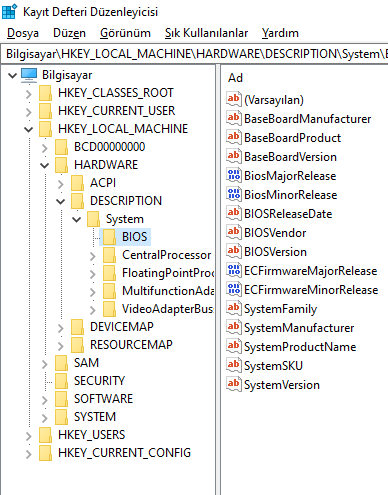388x495 pixels.
Task: Click the BiosMinorRelease binary value icon
Action: (x=234, y=194)
